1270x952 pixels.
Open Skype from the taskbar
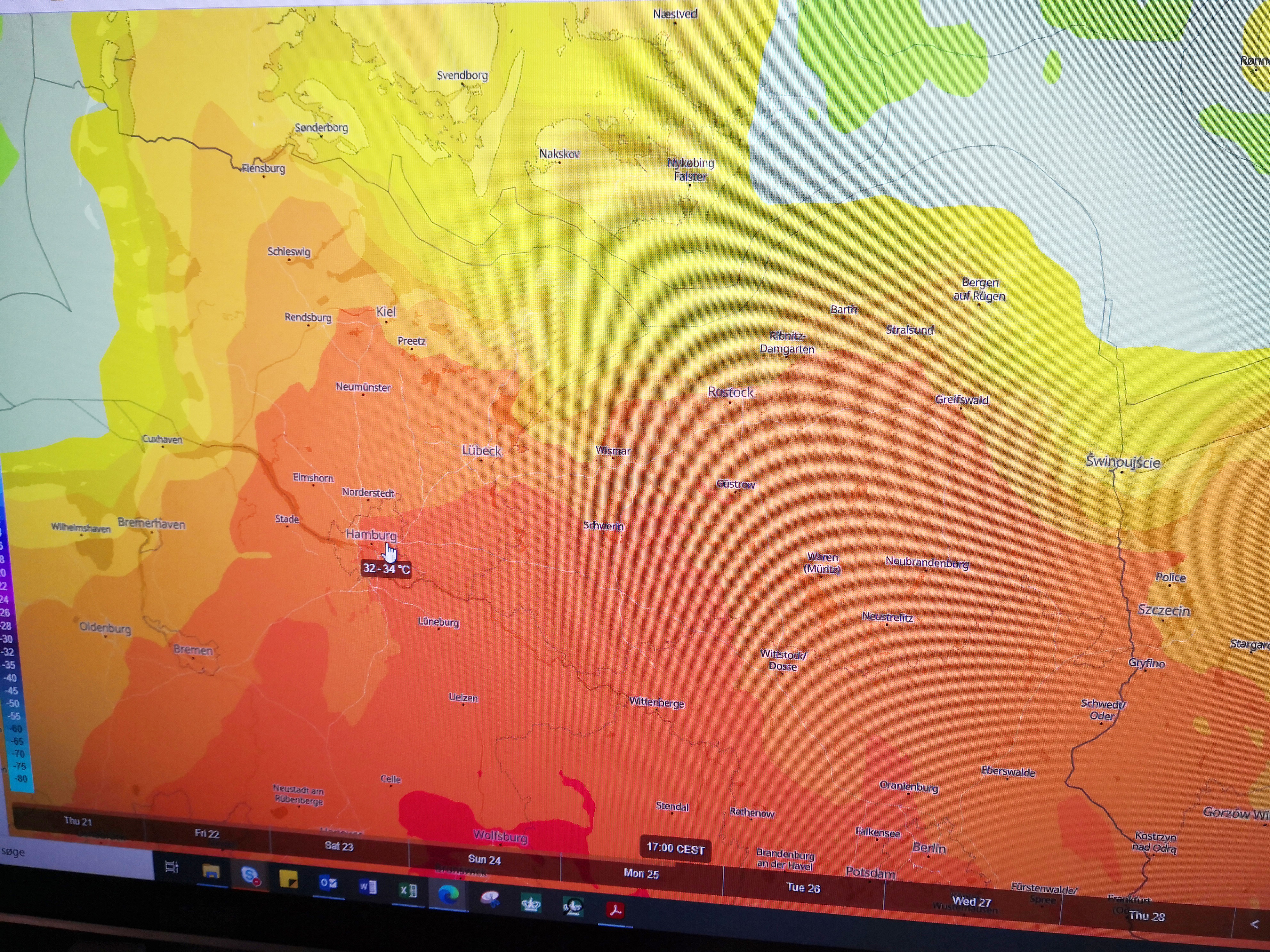[250, 876]
